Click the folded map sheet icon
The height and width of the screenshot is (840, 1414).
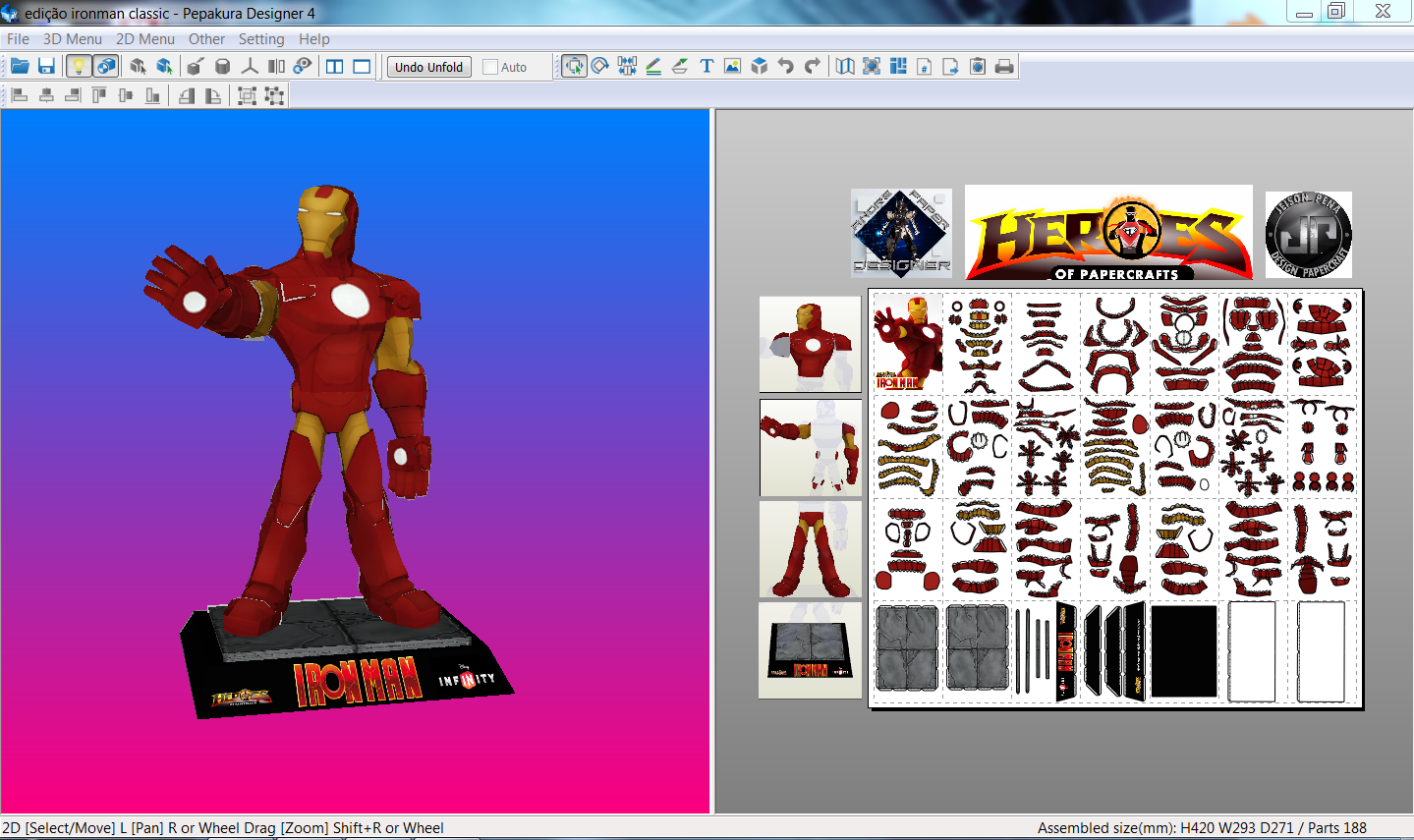click(845, 67)
